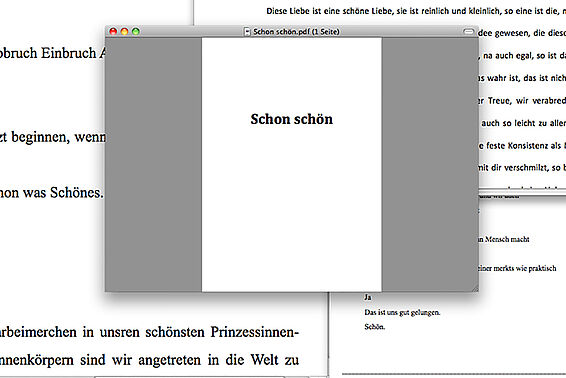Zoom the PDF window with green button
566x378 pixels.
136,31
